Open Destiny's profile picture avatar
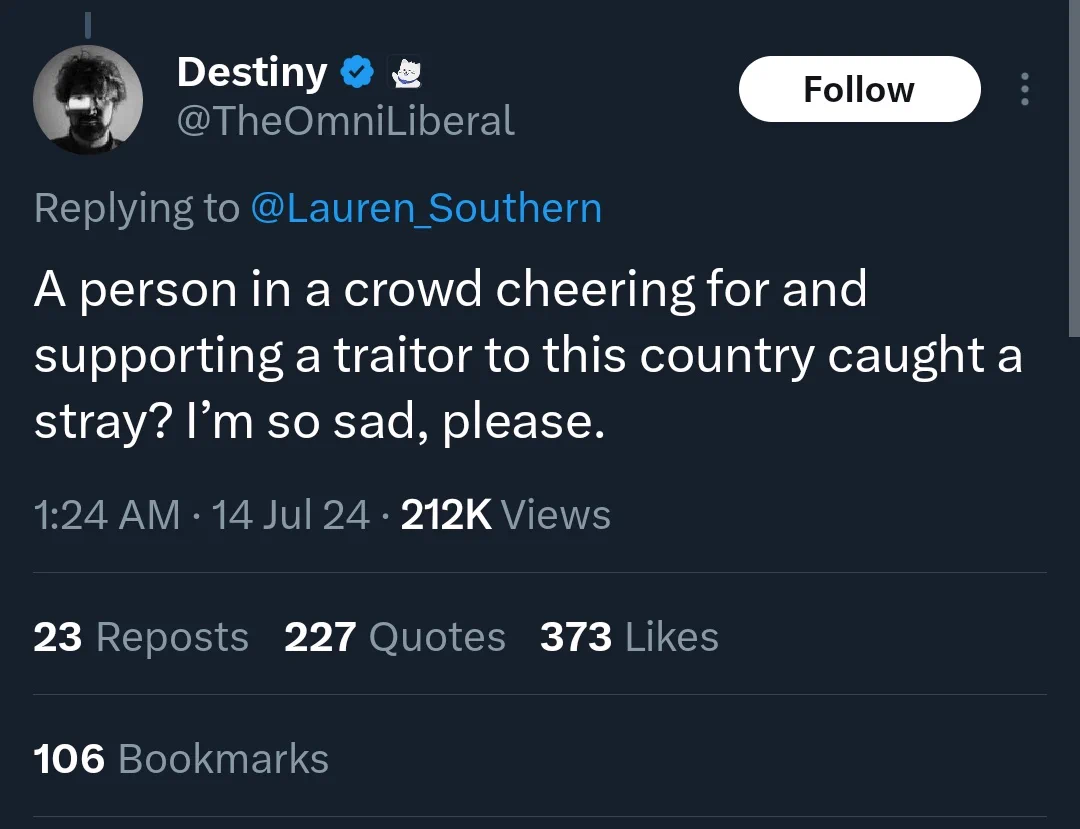This screenshot has height=829, width=1080. [88, 100]
